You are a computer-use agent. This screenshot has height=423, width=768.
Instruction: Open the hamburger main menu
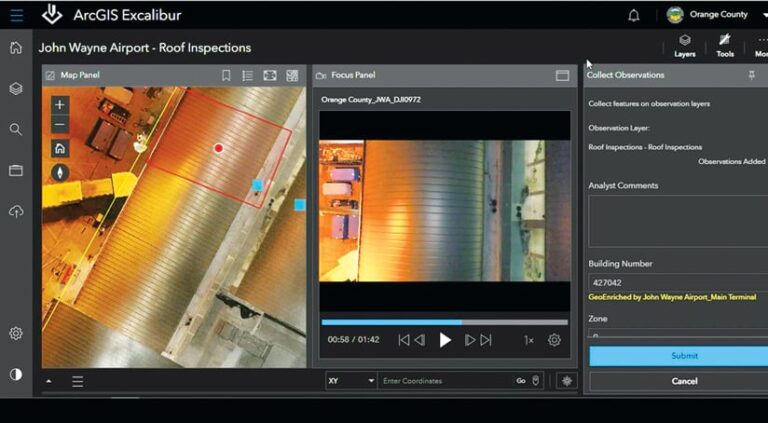tap(16, 15)
